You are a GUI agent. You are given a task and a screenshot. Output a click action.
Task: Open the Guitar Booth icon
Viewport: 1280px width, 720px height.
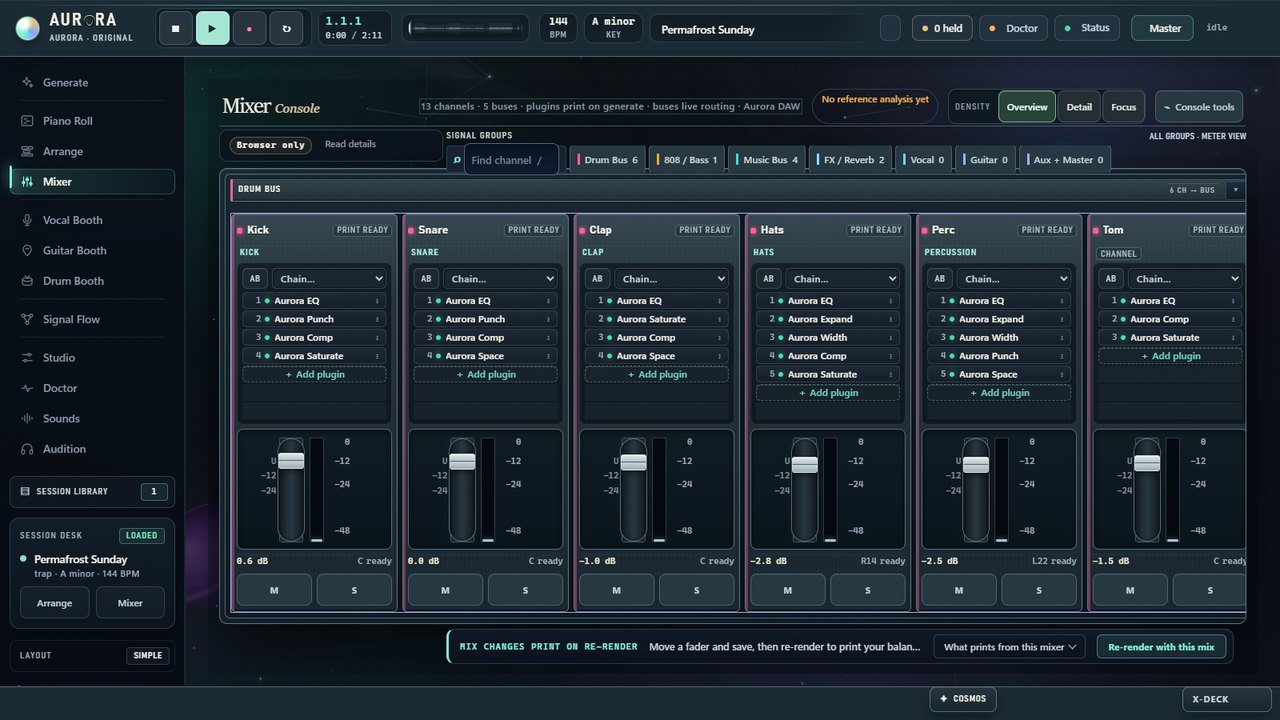[27, 251]
